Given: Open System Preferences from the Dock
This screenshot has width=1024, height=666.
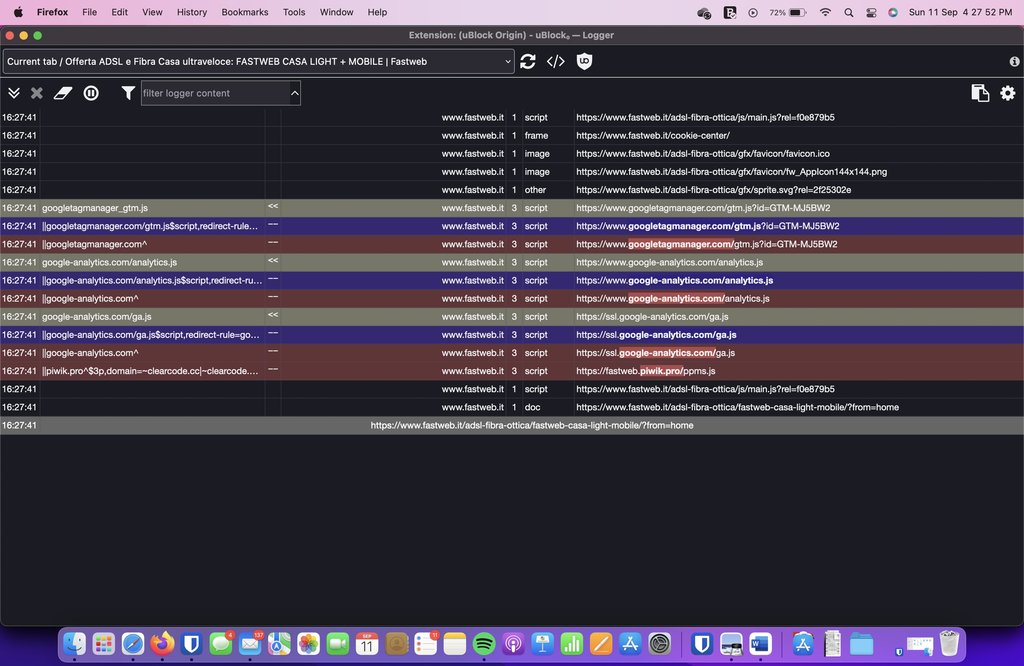Looking at the screenshot, I should [660, 644].
